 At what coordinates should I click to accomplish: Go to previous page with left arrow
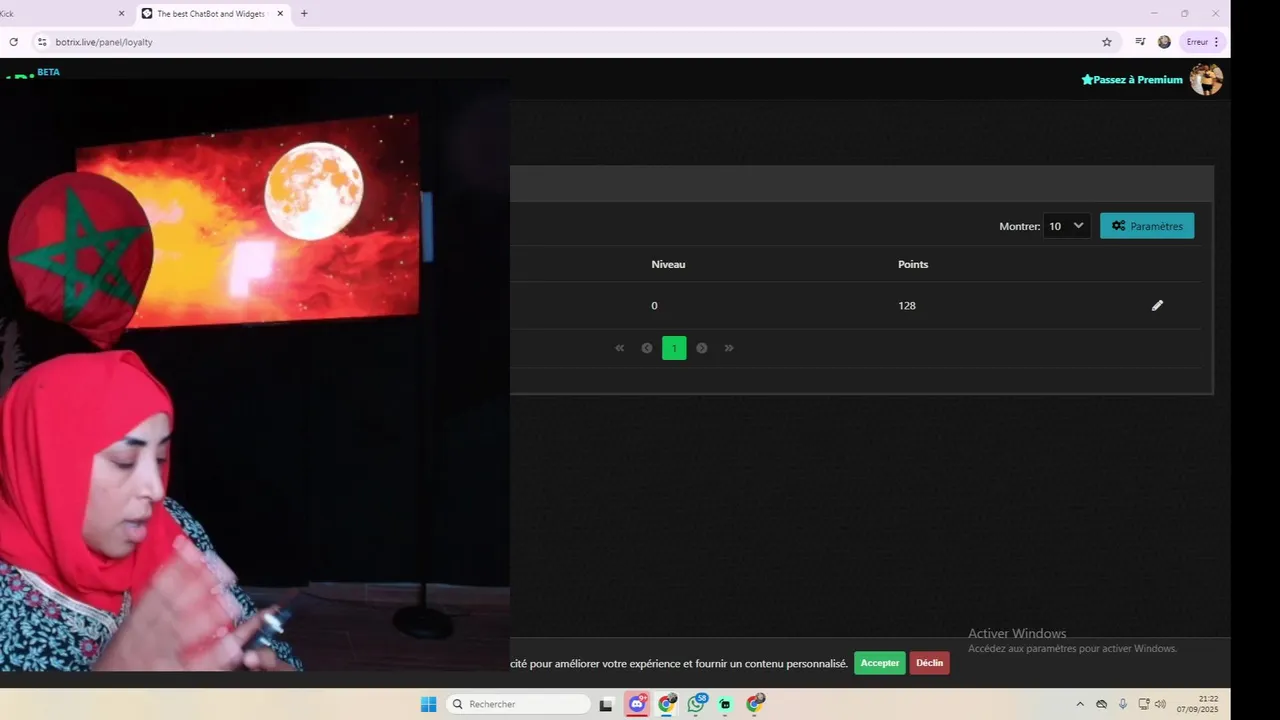[x=647, y=348]
